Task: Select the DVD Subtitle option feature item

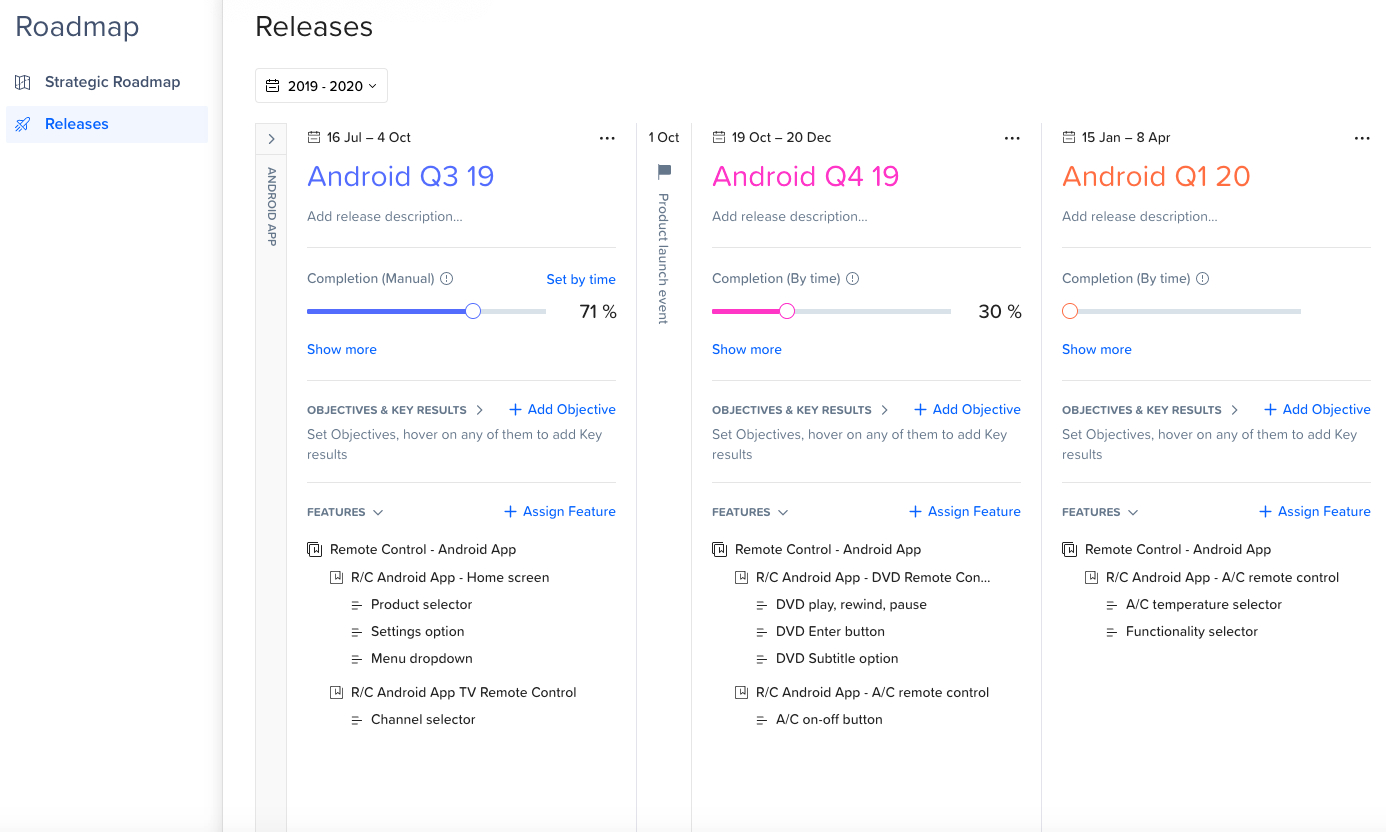Action: 837,658
